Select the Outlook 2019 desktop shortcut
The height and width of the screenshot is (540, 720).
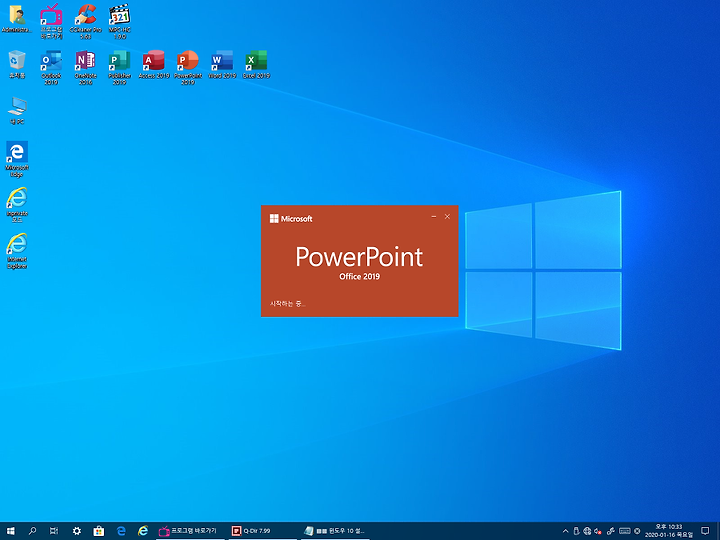(51, 68)
